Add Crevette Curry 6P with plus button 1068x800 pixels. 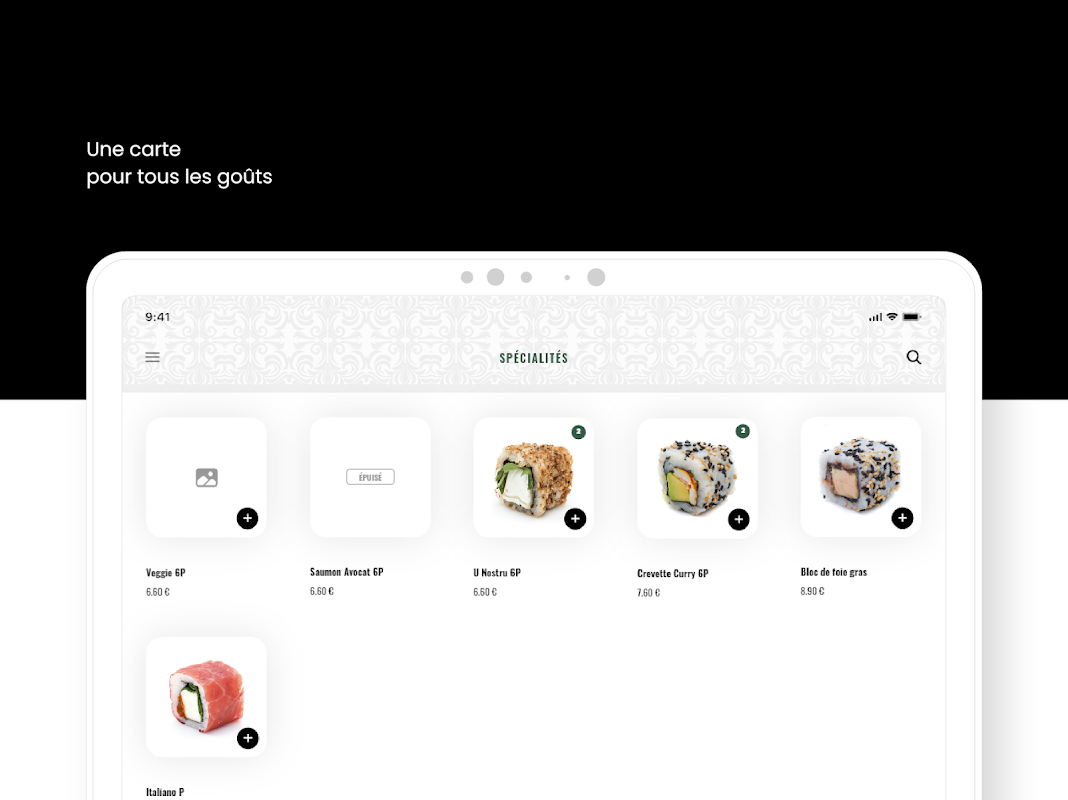coord(738,519)
